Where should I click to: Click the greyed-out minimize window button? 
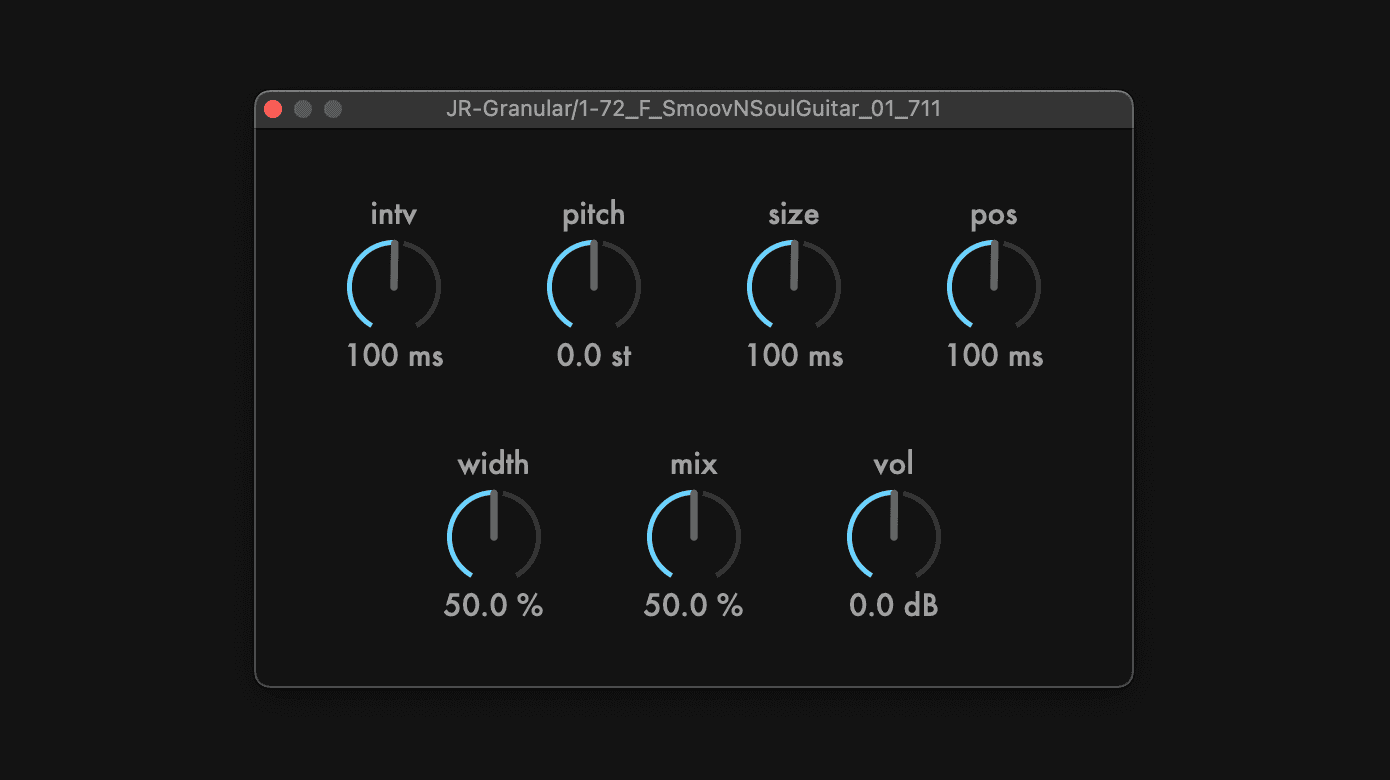(x=303, y=110)
